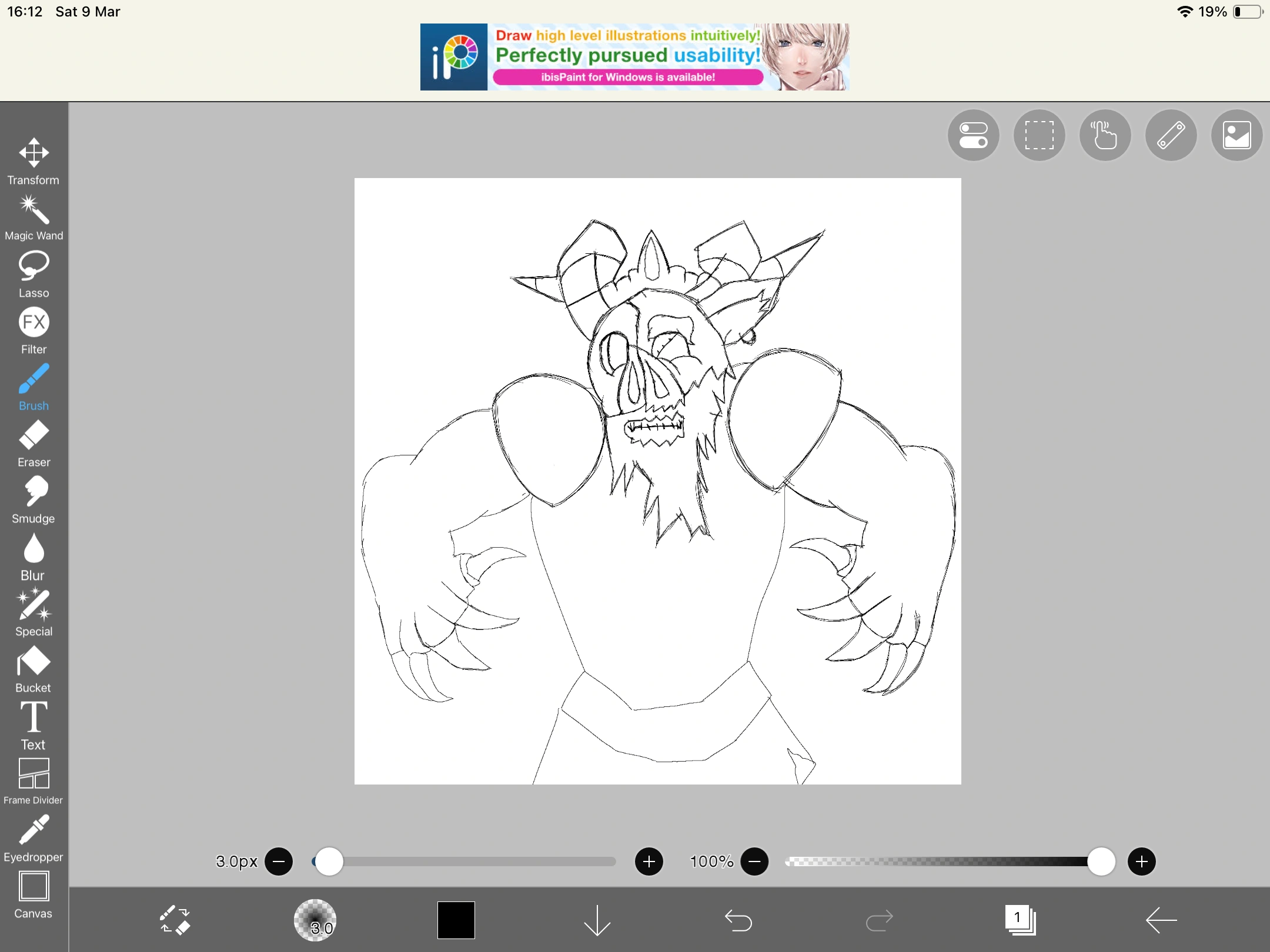Open the Layers panel
The height and width of the screenshot is (952, 1270).
tap(1020, 920)
